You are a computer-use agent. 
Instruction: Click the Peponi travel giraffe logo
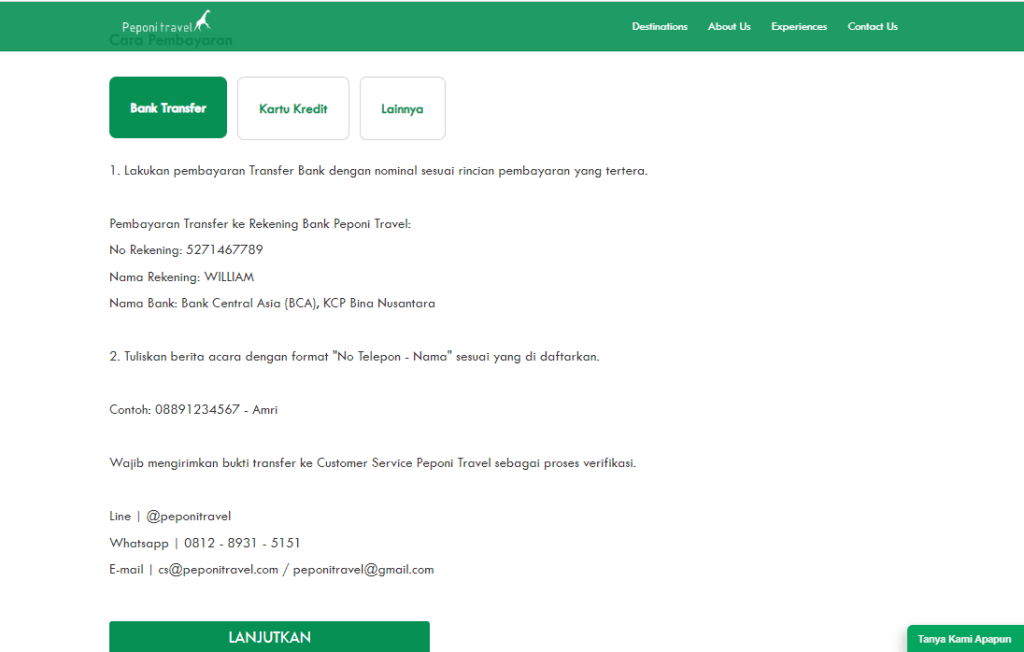[167, 24]
